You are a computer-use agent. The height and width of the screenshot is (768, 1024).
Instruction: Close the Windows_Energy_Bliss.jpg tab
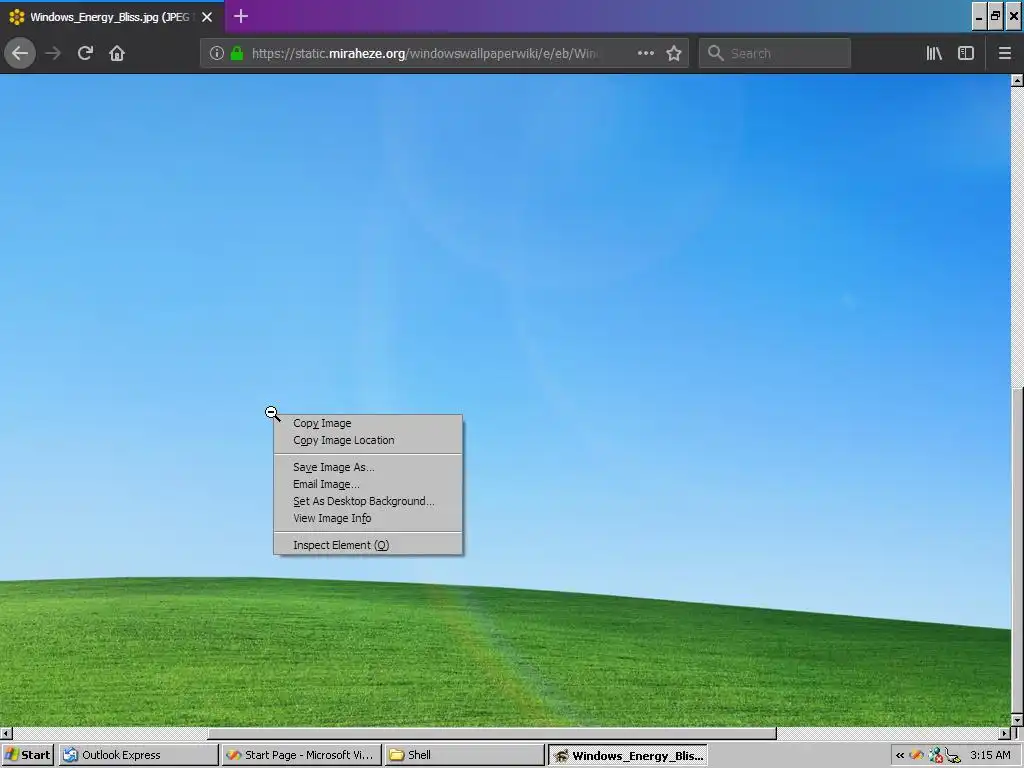pos(207,17)
